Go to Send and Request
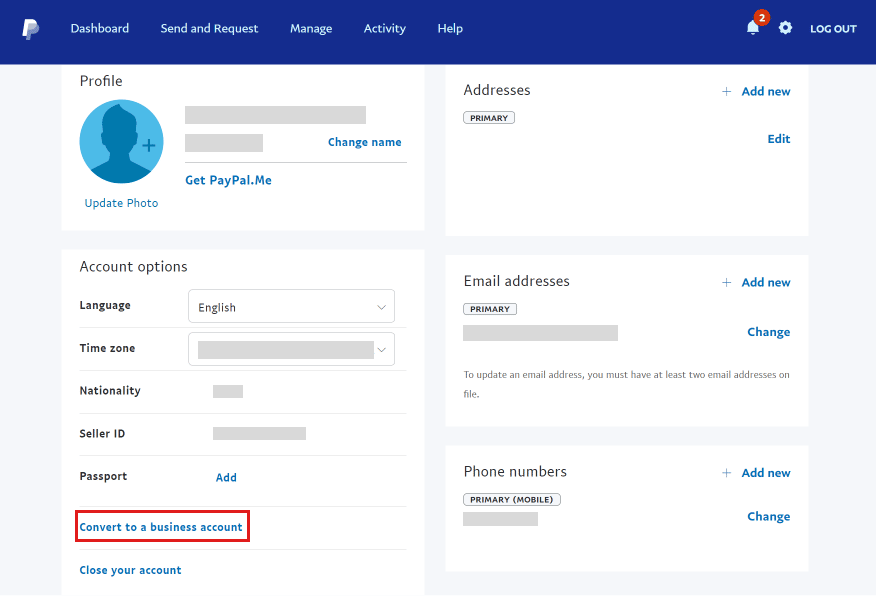This screenshot has width=876, height=596. click(209, 28)
